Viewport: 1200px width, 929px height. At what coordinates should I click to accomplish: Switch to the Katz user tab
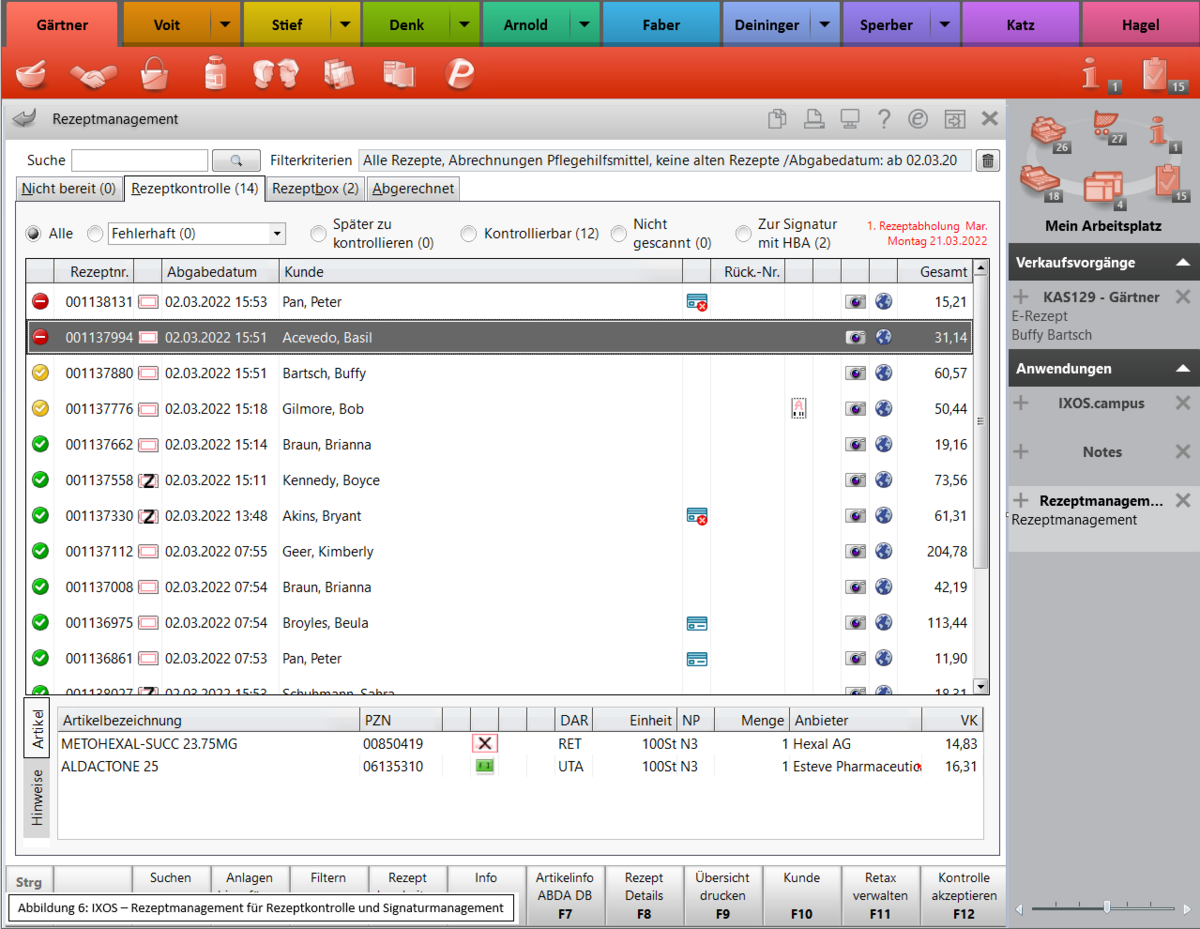1020,25
